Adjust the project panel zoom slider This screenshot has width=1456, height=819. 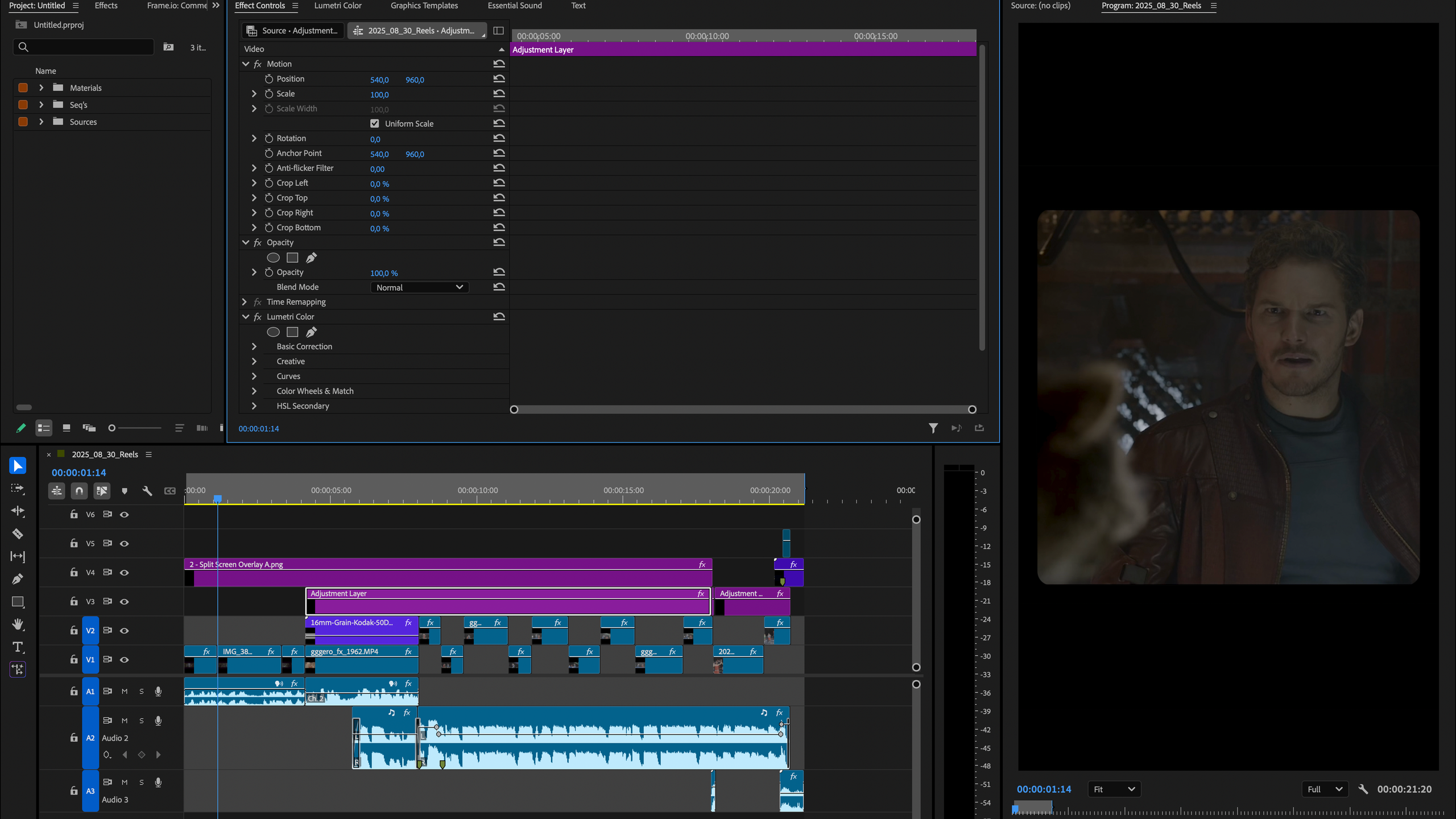coord(112,428)
